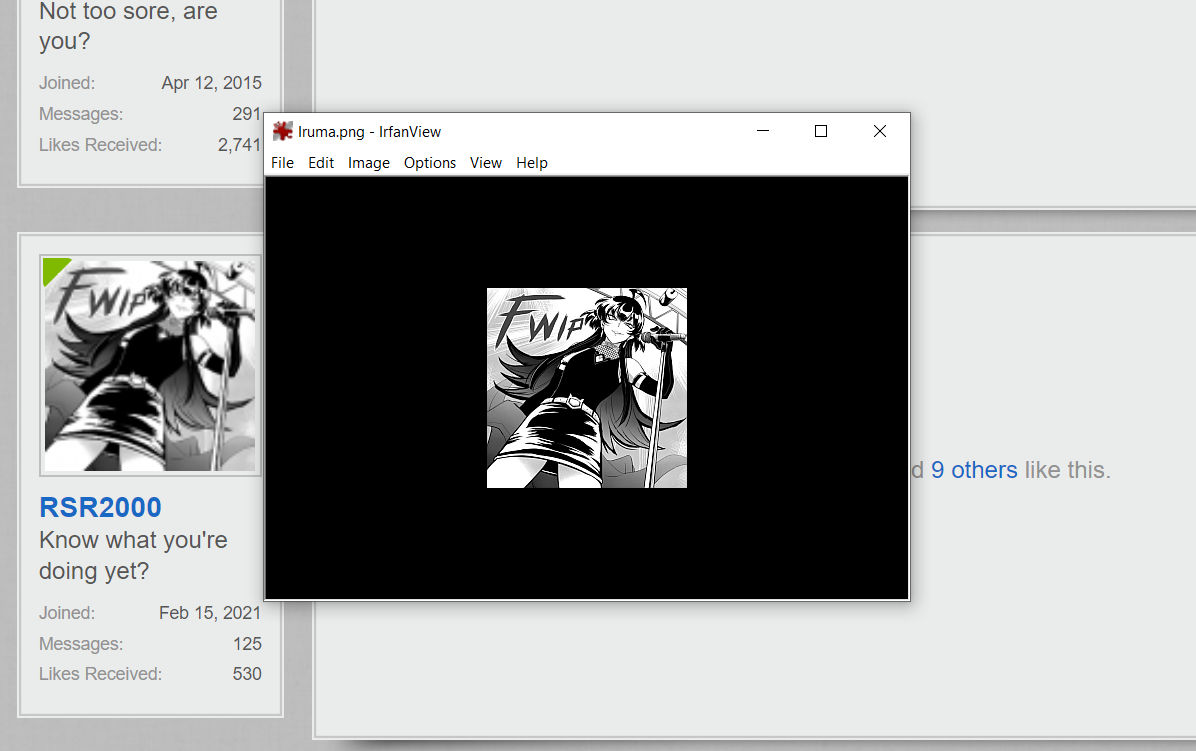Maximize the IrfanView window
Image resolution: width=1196 pixels, height=751 pixels.
[x=821, y=131]
